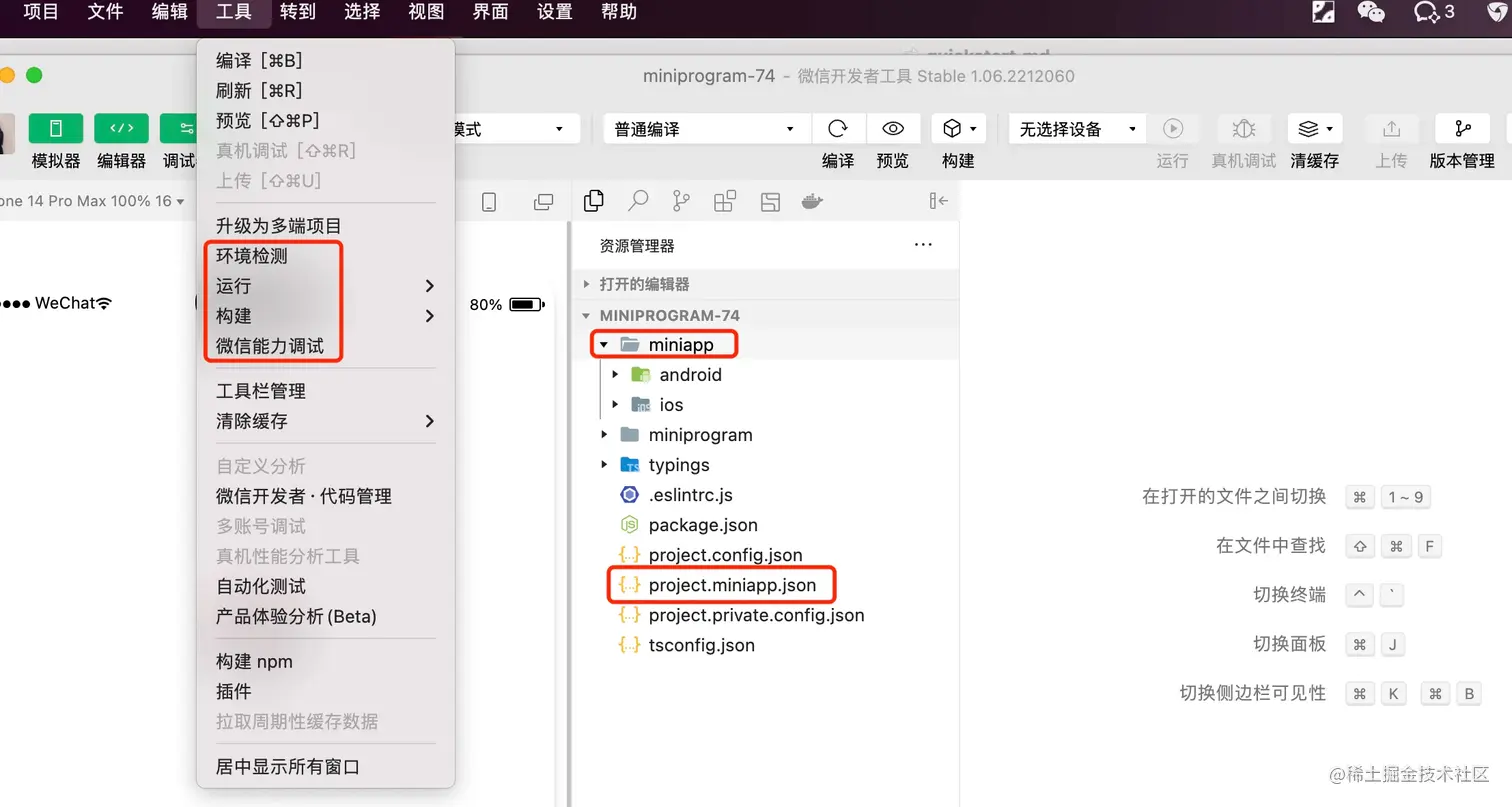
Task: Click the WeChat icon in the macOS menu bar
Action: 1371,12
